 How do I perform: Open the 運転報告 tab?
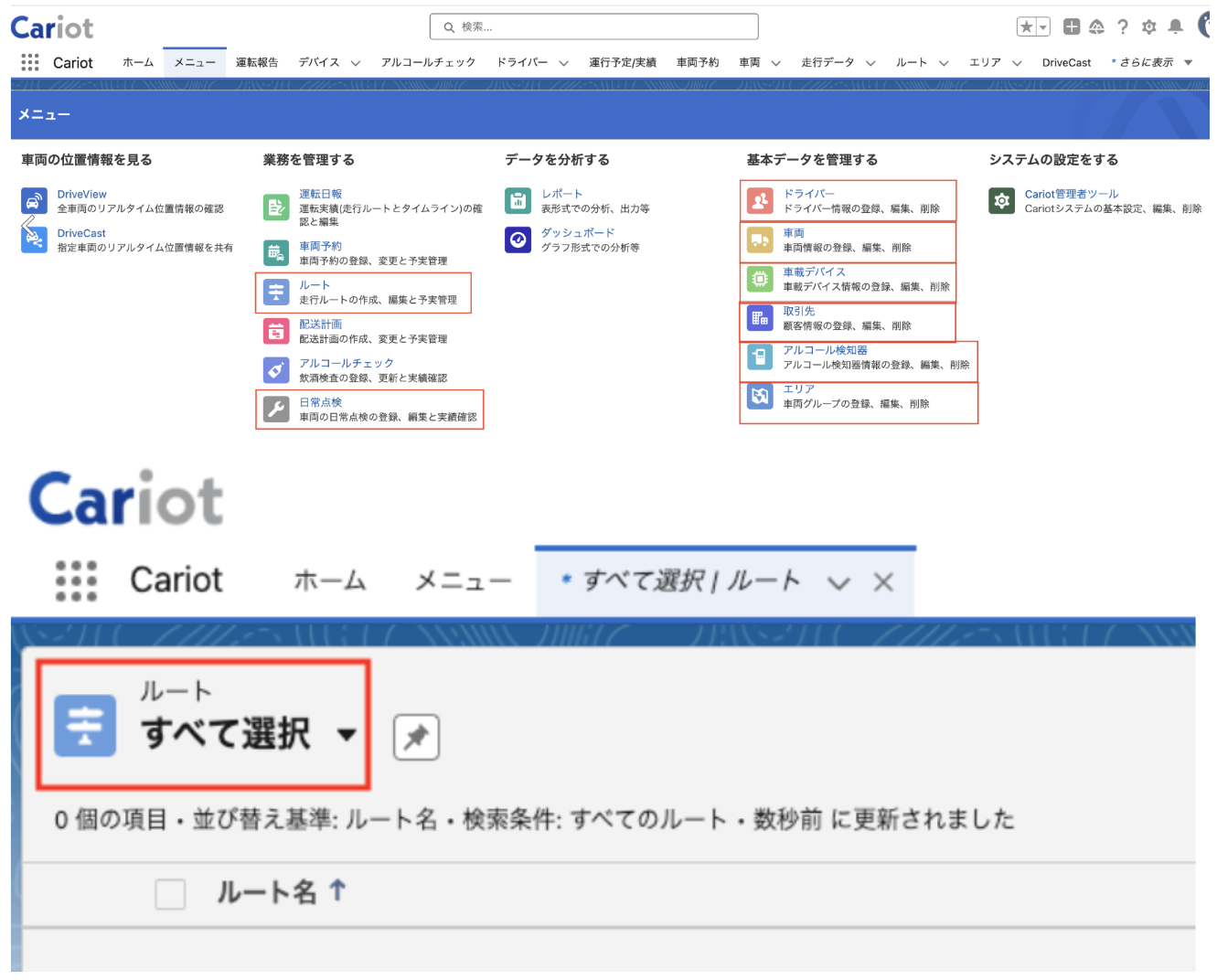coord(257,62)
